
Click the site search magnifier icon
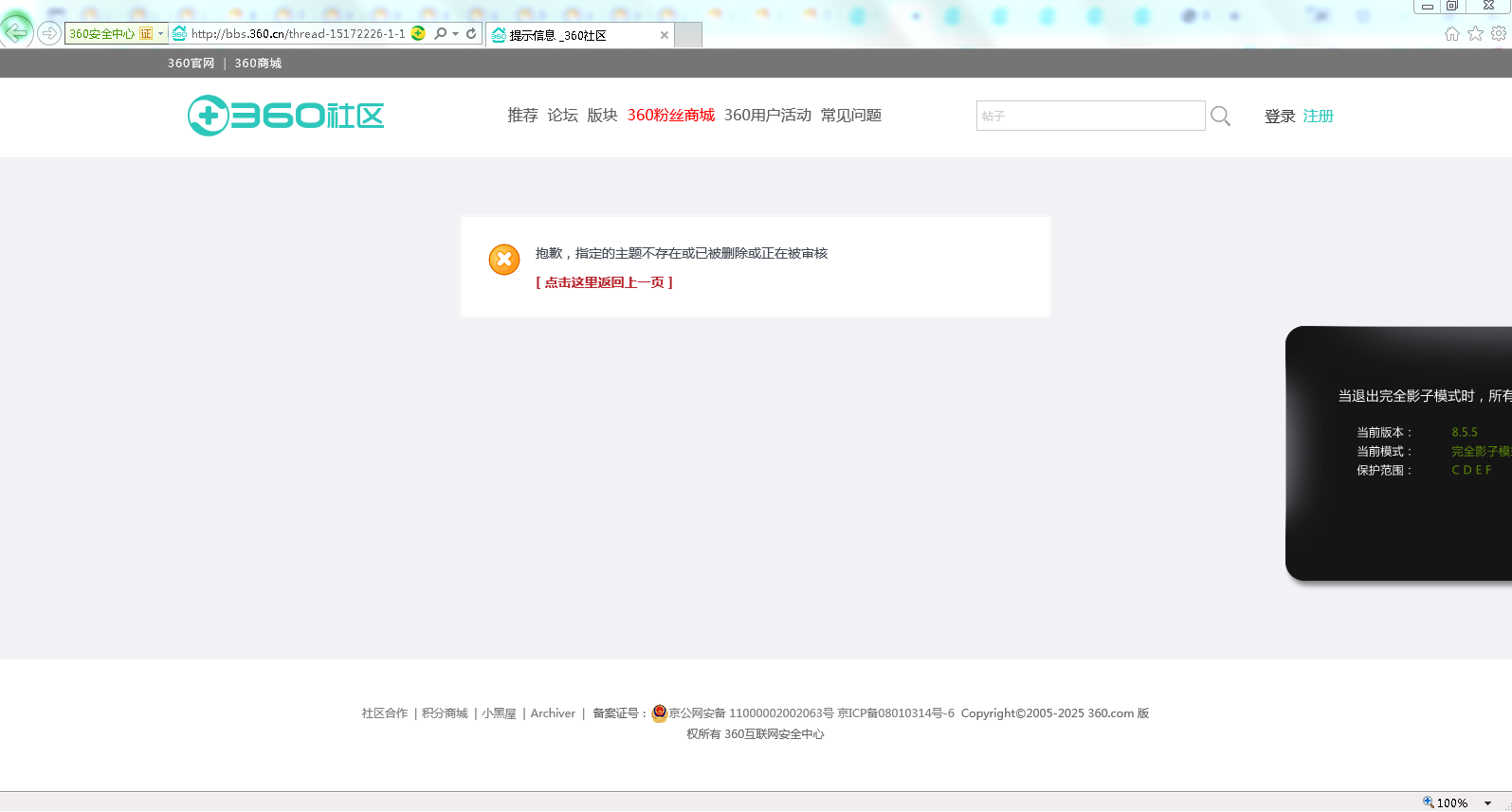pyautogui.click(x=1221, y=116)
